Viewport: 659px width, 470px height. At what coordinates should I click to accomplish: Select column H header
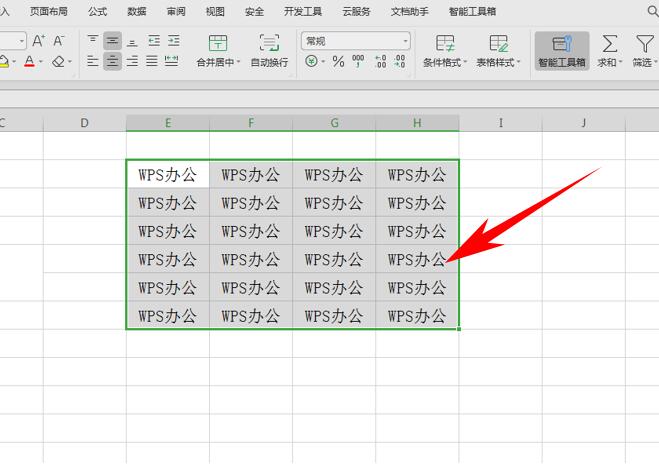point(417,123)
